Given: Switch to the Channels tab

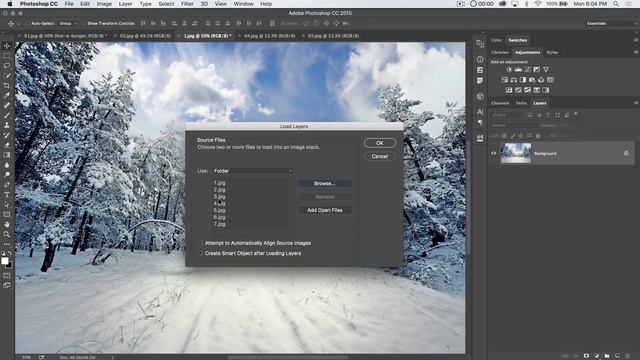Looking at the screenshot, I should coord(500,103).
